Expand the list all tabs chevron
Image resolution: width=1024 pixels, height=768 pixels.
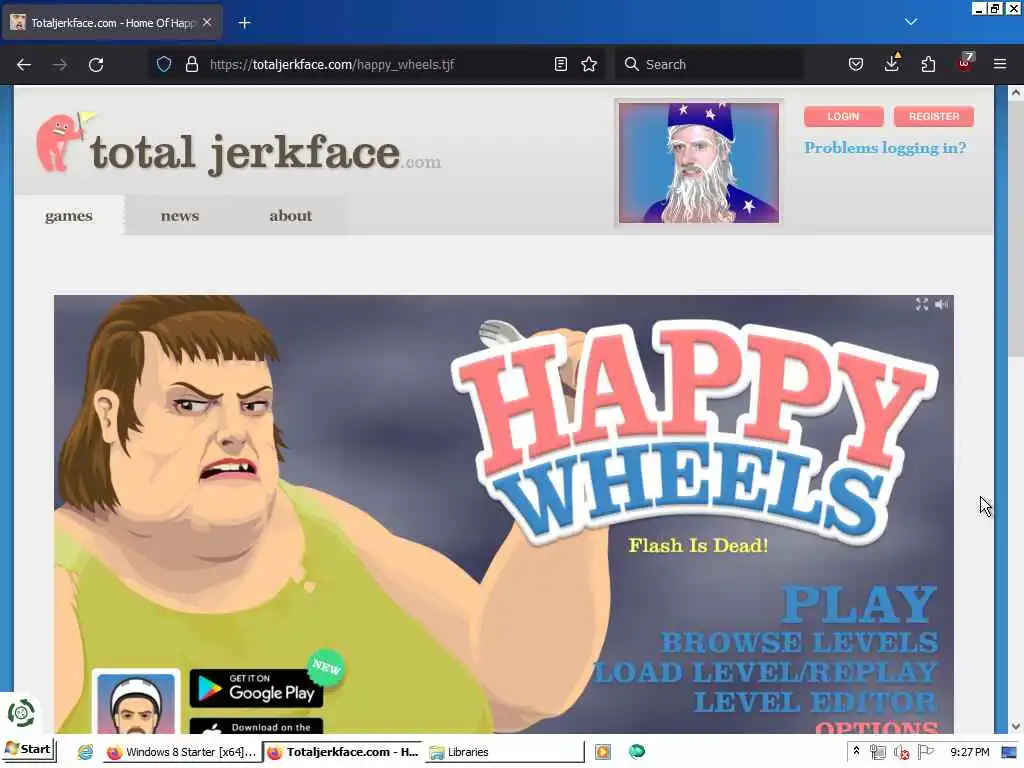click(x=911, y=22)
